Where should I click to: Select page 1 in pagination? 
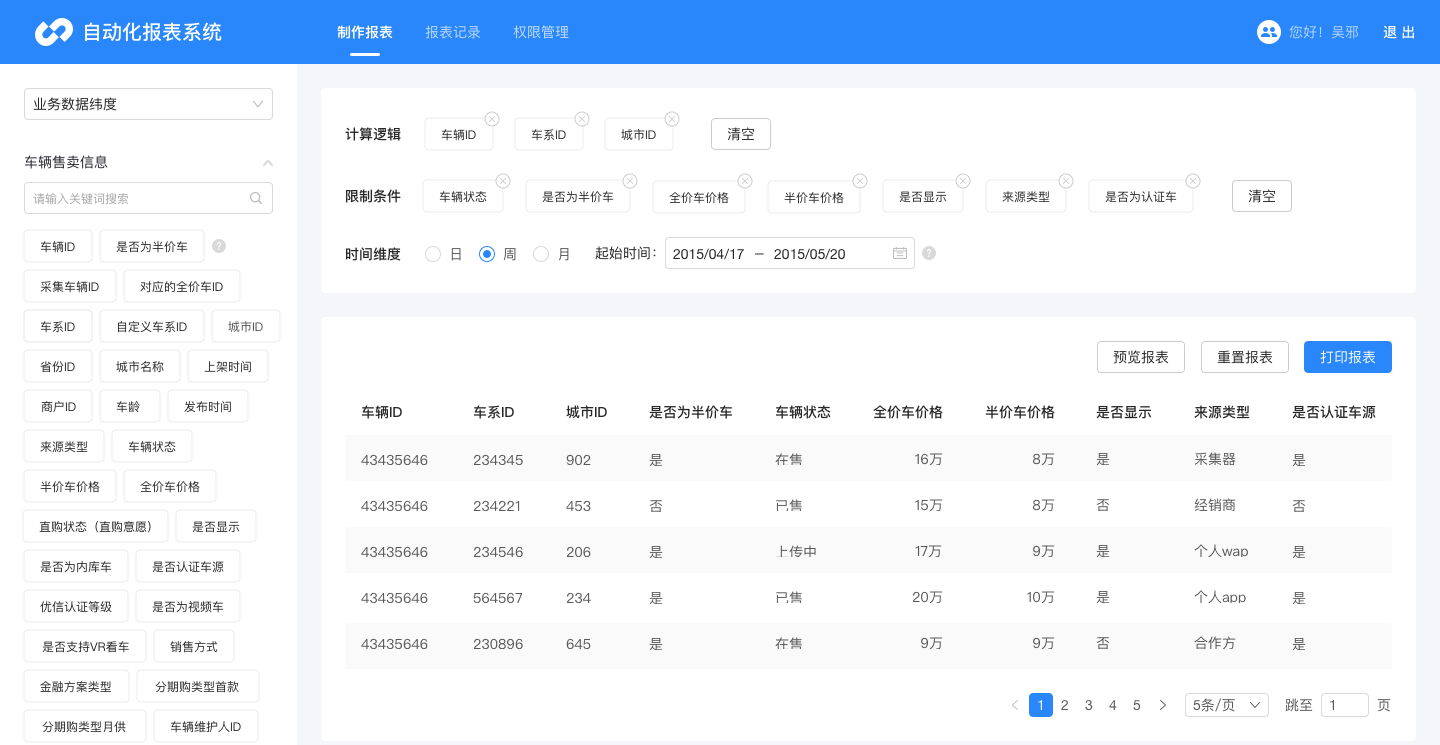click(1041, 705)
